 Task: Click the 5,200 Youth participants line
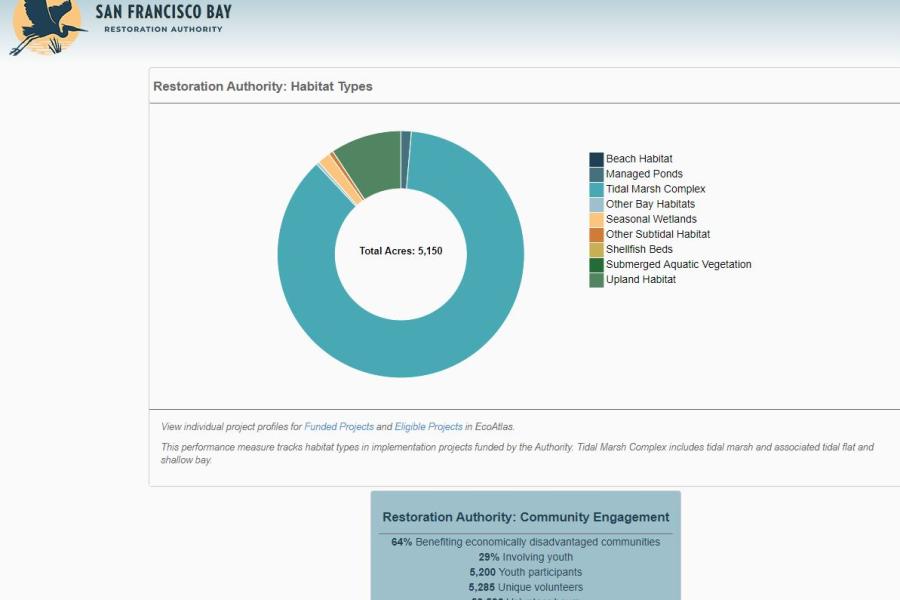(x=526, y=572)
